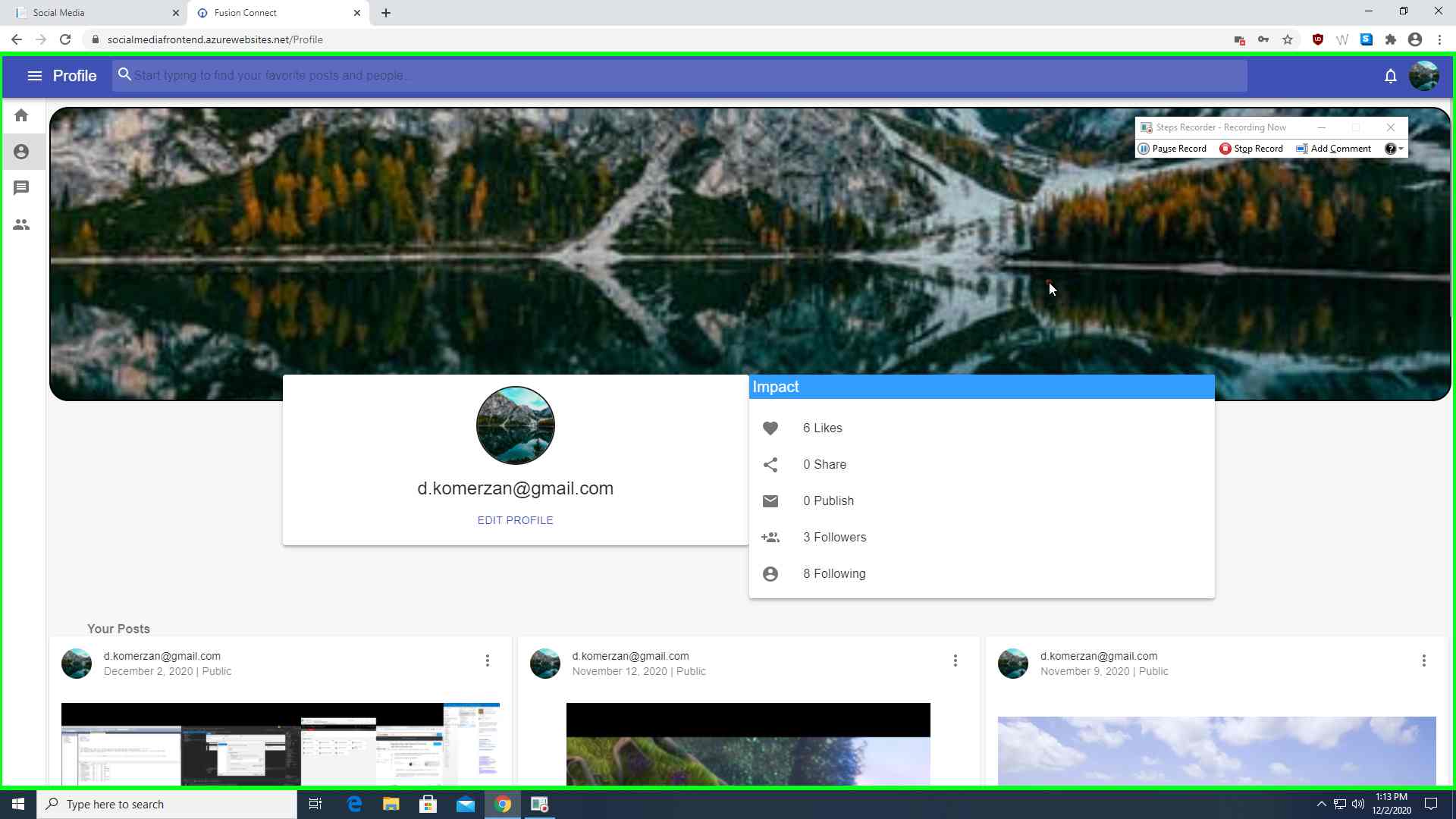The image size is (1456, 819).
Task: Click the Impact panel header
Action: point(982,387)
